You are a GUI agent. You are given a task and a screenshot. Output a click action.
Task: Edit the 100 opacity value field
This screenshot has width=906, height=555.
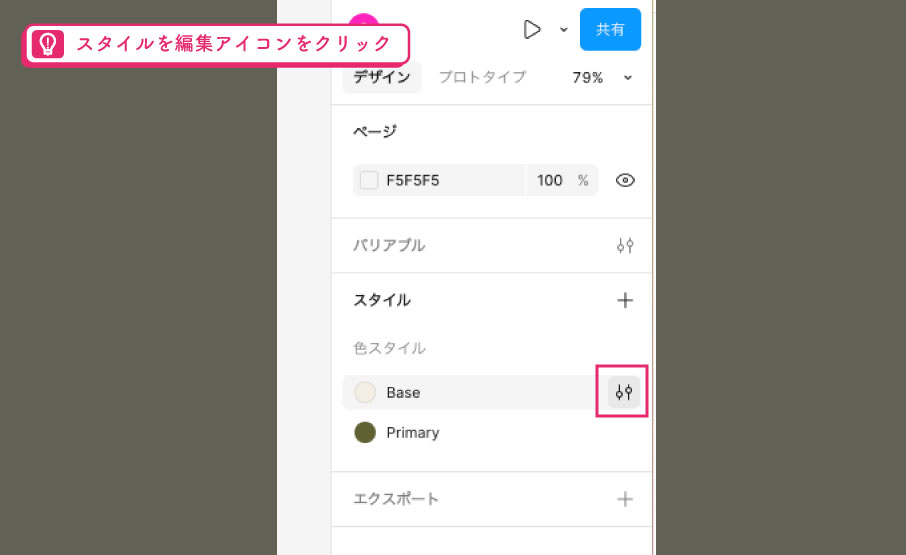point(549,181)
